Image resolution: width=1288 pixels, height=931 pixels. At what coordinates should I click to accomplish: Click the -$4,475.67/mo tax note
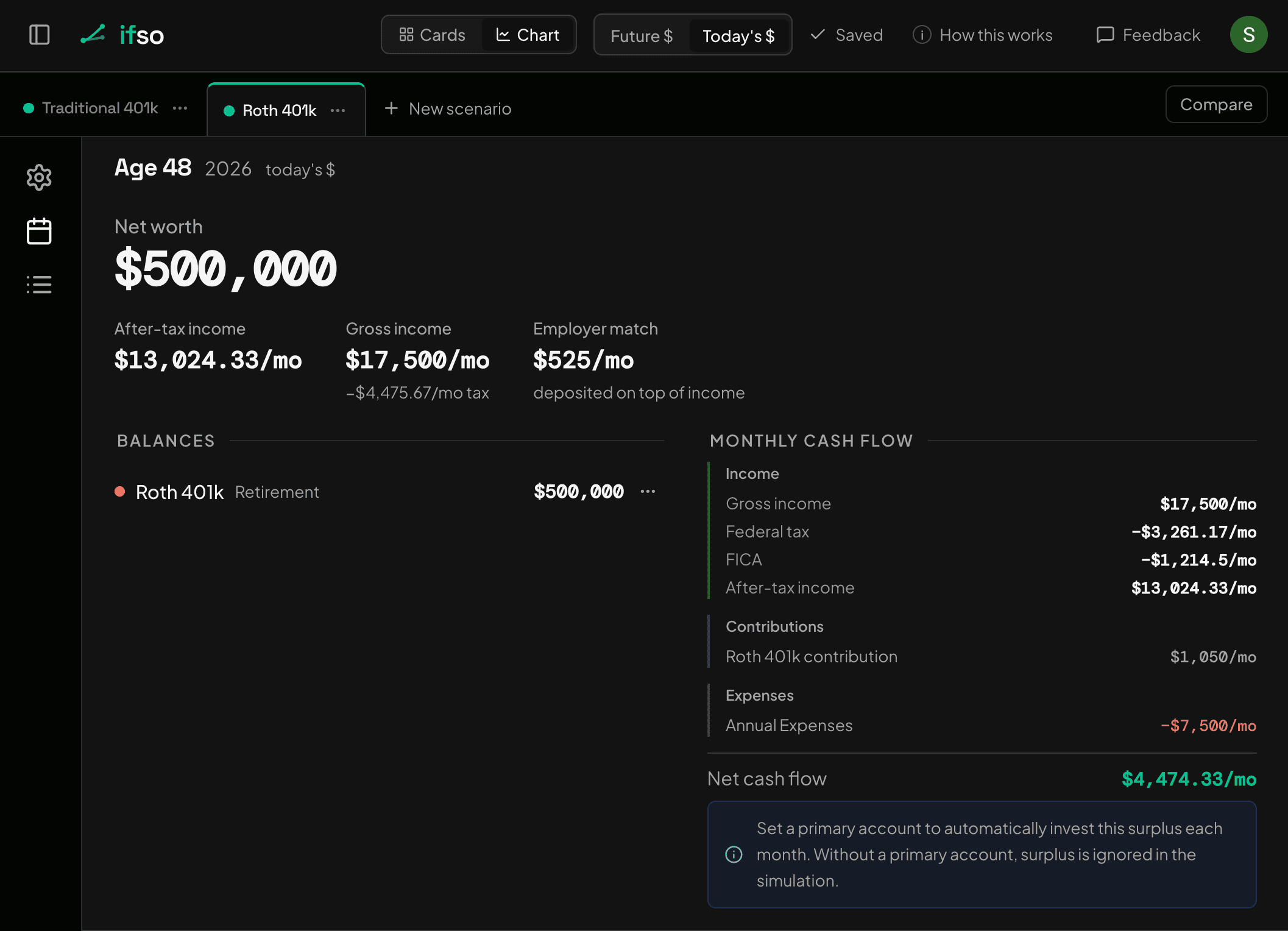[x=417, y=392]
